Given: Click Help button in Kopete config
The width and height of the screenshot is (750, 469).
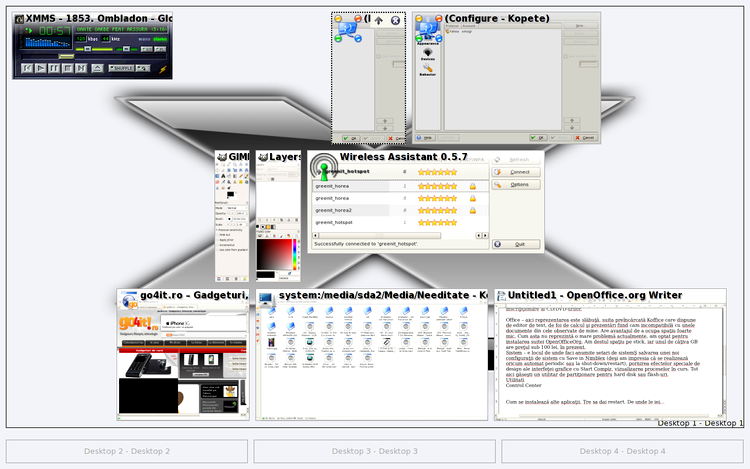Looking at the screenshot, I should coord(425,138).
